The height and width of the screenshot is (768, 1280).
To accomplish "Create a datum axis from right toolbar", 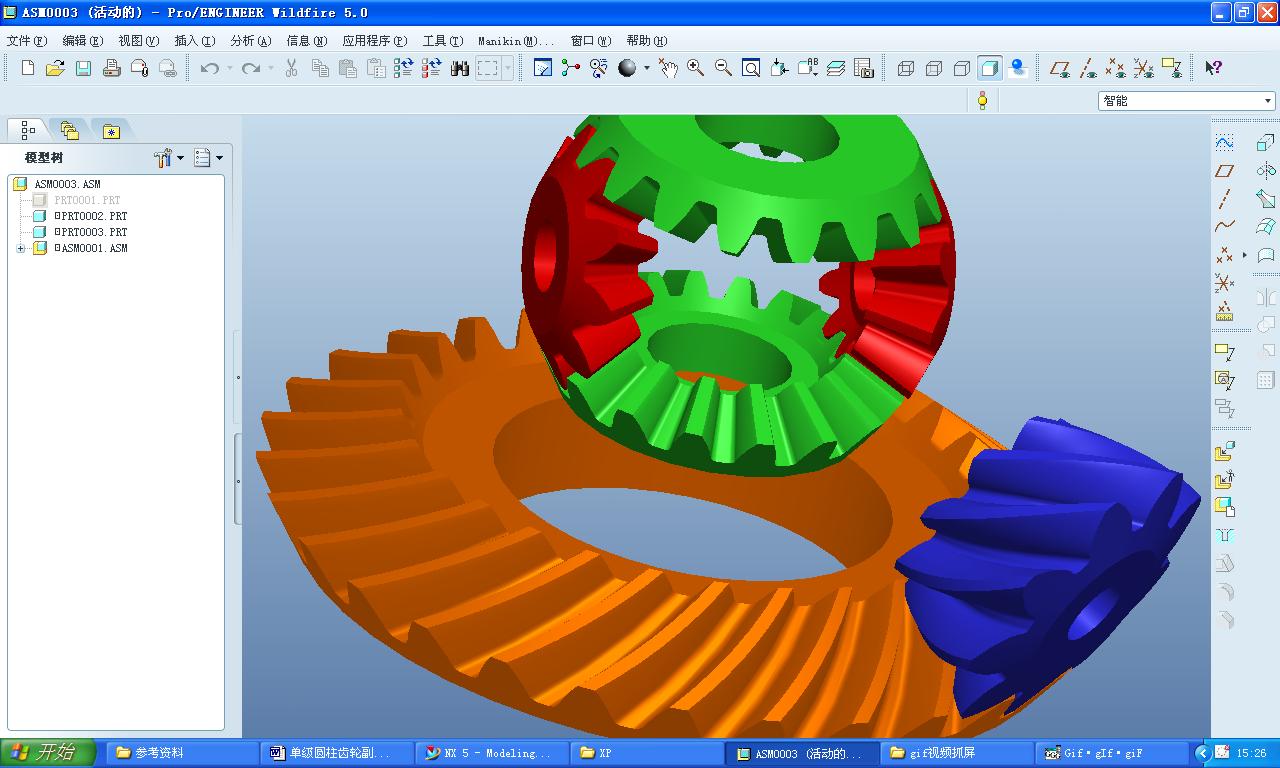I will [x=1224, y=199].
